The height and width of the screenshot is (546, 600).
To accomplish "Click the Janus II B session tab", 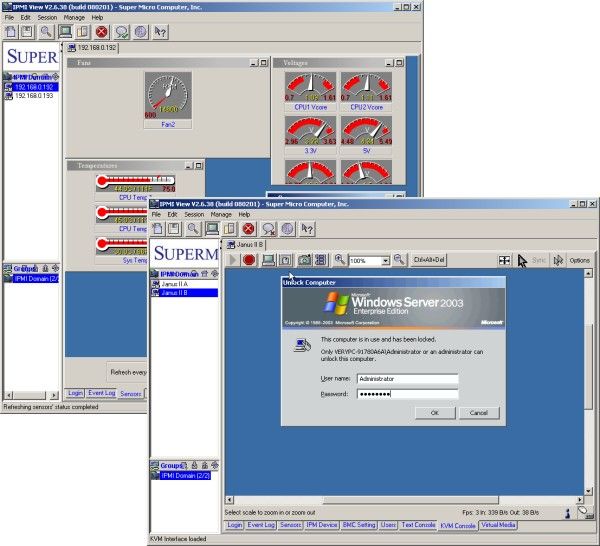I will coord(246,244).
